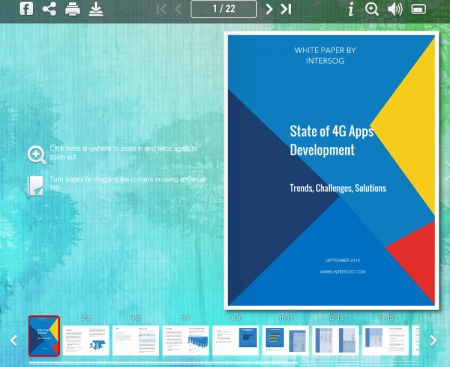Toggle the thumbnail bar display
The height and width of the screenshot is (367, 450).
[x=418, y=9]
